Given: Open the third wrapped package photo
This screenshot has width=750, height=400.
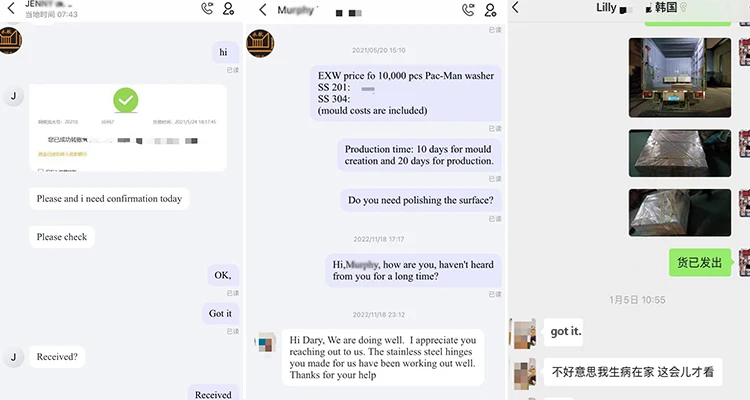Looking at the screenshot, I should tap(680, 212).
